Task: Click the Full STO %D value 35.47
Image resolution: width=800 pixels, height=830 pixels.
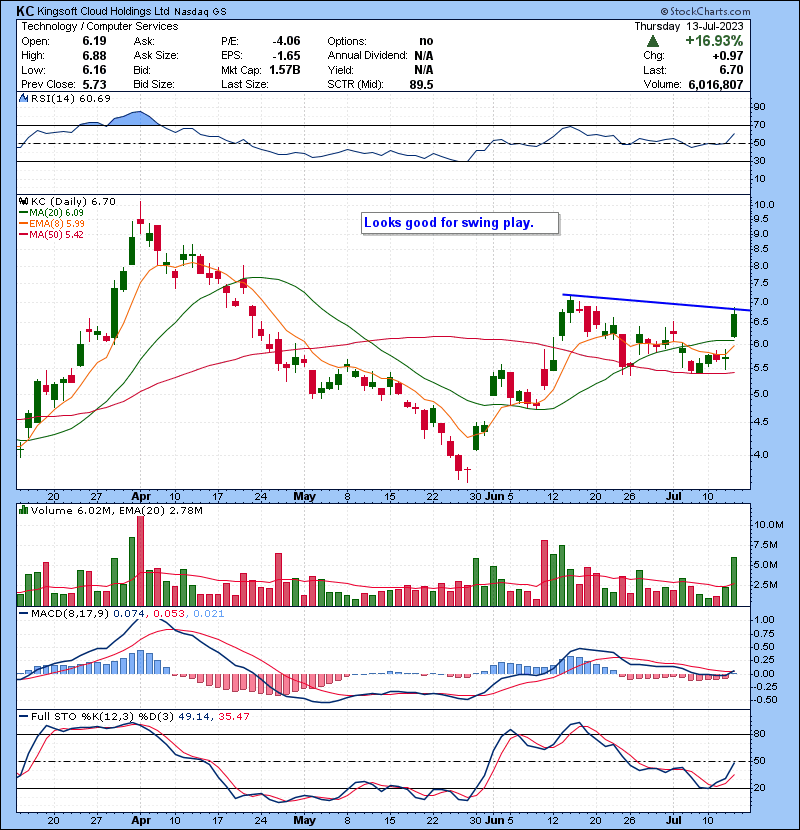Action: coord(233,716)
